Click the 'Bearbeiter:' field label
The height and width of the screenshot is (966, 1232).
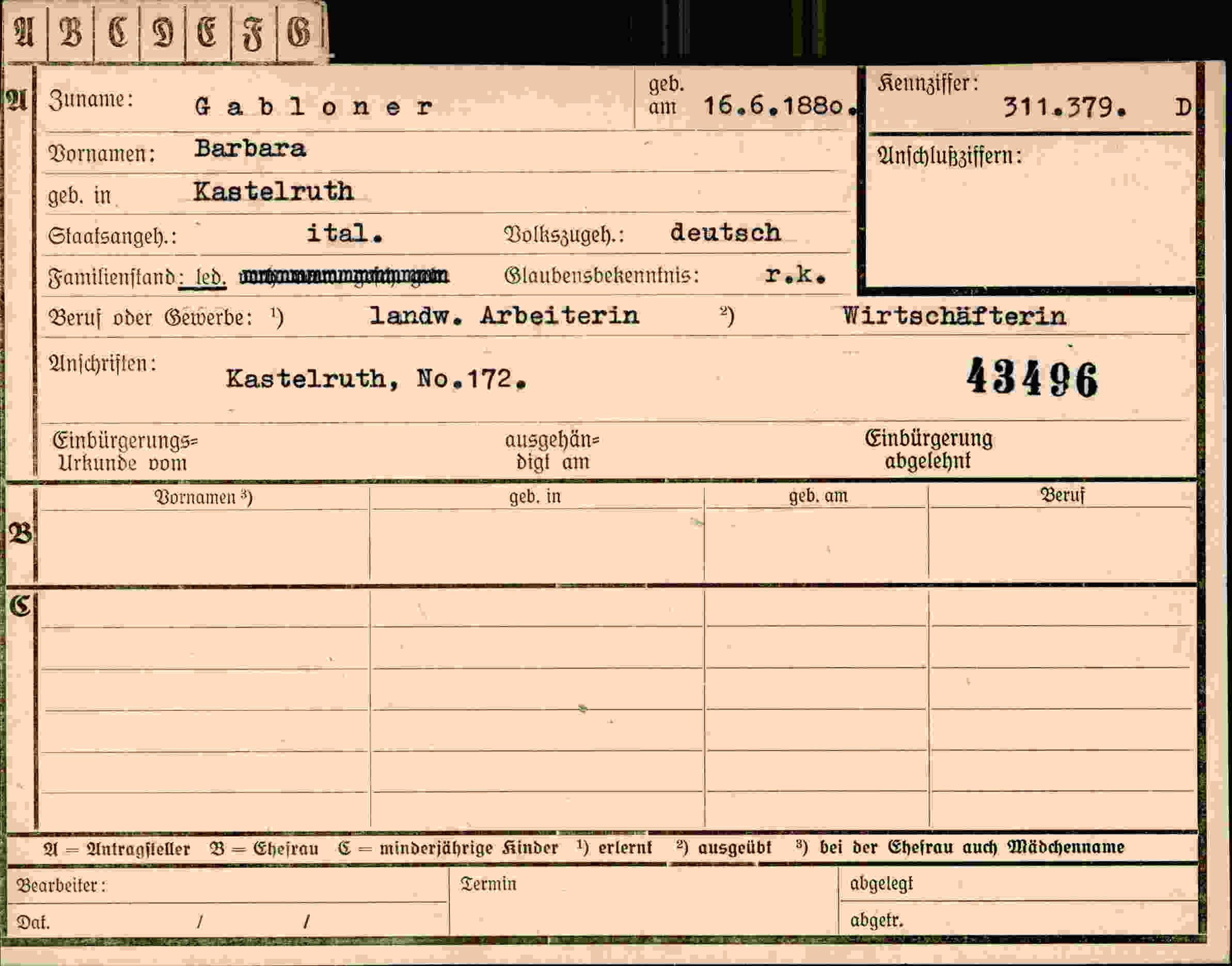pos(61,885)
